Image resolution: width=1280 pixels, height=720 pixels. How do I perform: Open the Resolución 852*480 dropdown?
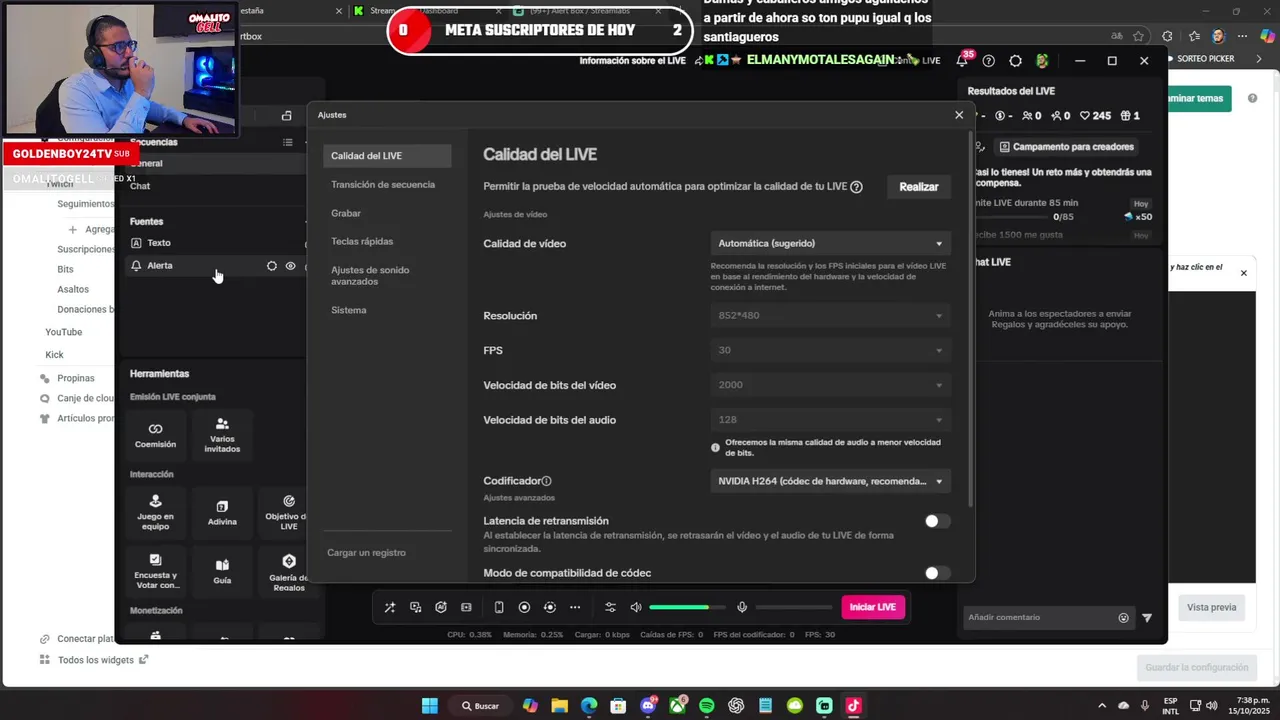[830, 316]
